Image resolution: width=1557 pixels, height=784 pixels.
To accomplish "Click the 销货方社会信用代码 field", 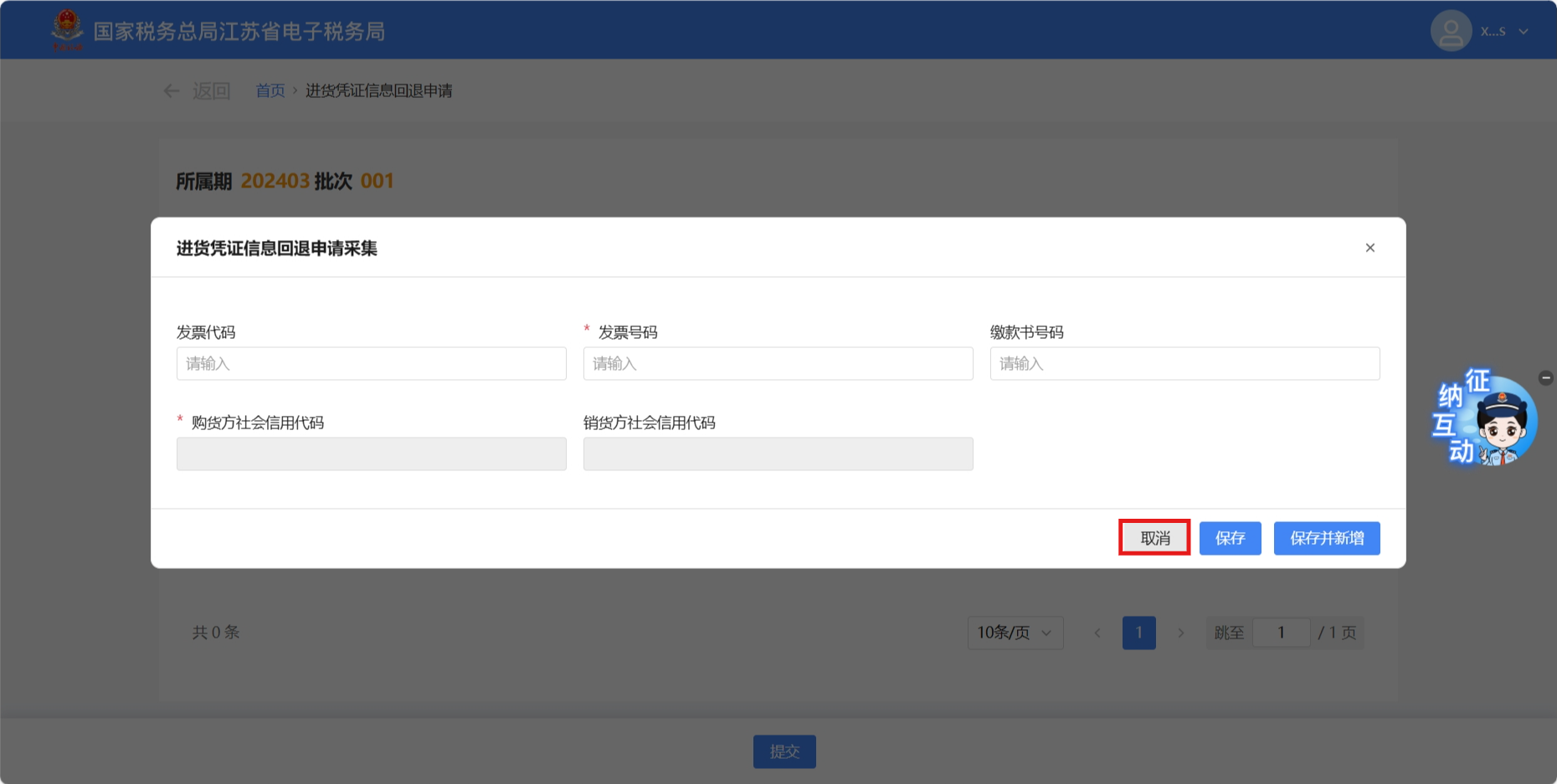I will tap(778, 454).
